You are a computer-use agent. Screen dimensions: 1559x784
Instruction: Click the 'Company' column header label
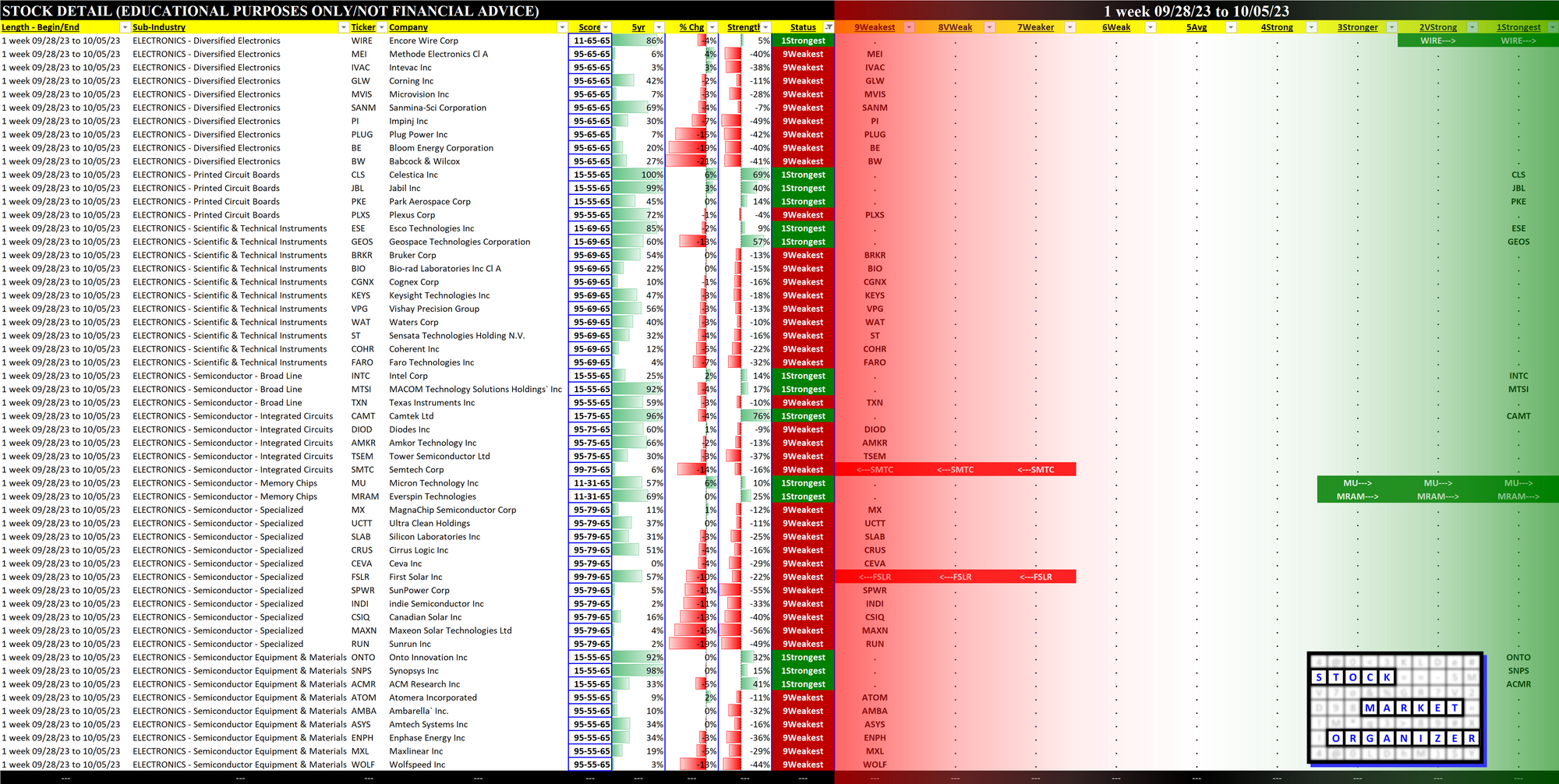click(x=408, y=27)
